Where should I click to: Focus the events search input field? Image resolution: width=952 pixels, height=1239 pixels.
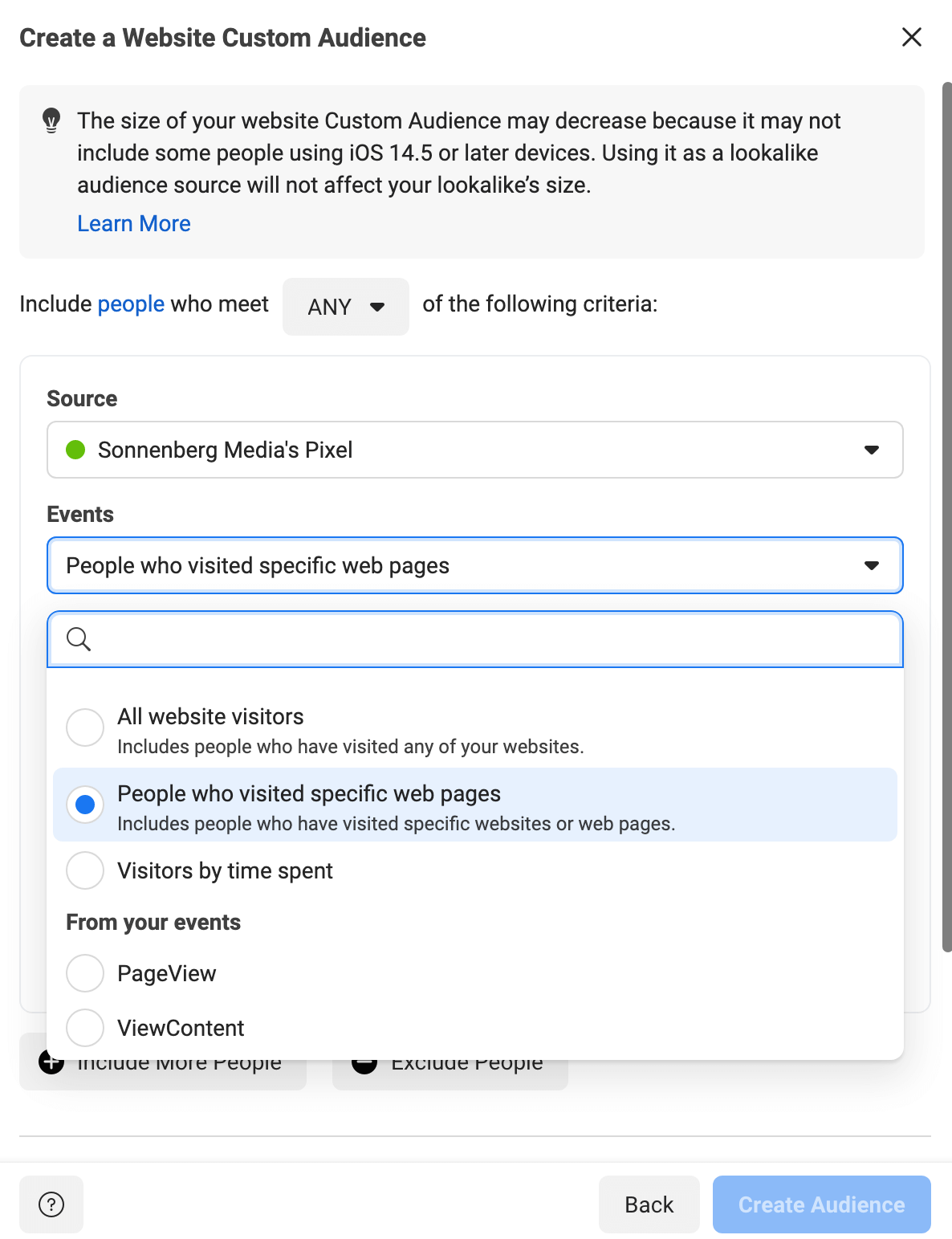[475, 639]
